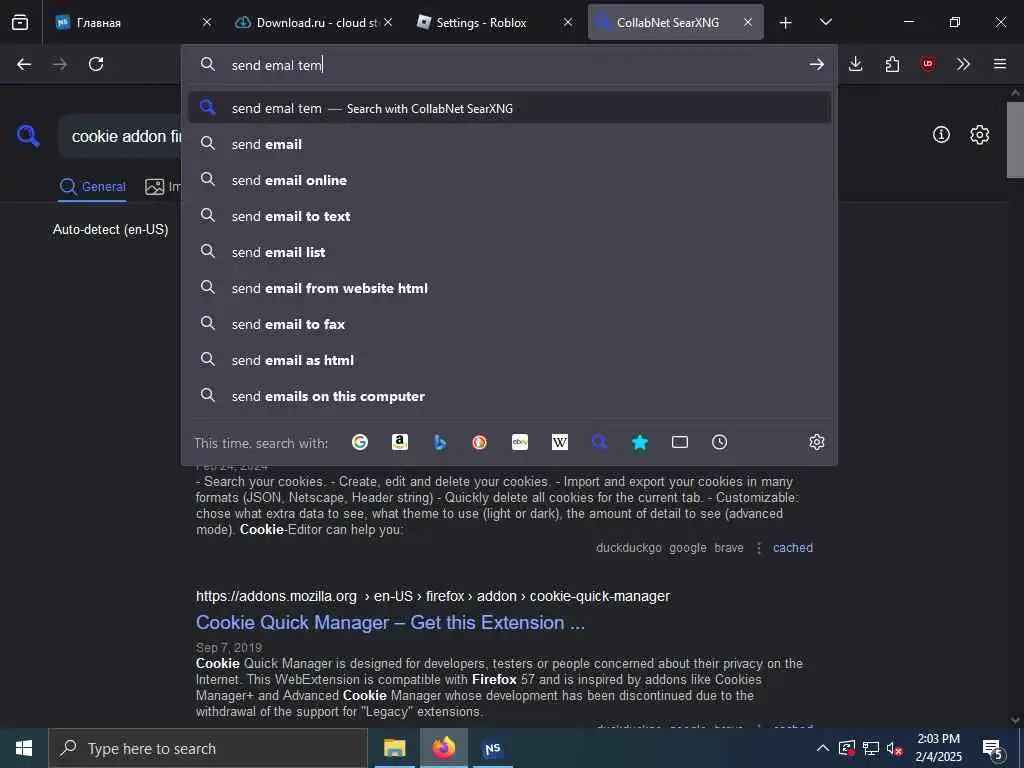The image size is (1024, 768).
Task: Search this time with DuckDuckGo
Action: pos(479,442)
